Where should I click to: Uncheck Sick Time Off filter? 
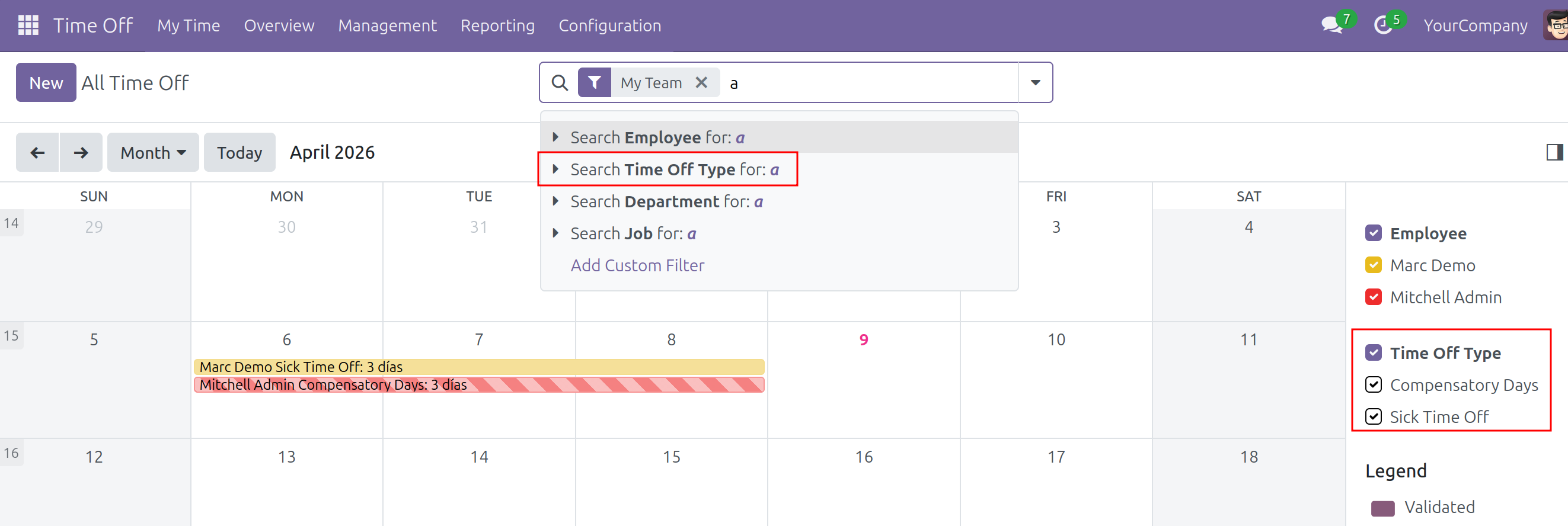pos(1373,416)
